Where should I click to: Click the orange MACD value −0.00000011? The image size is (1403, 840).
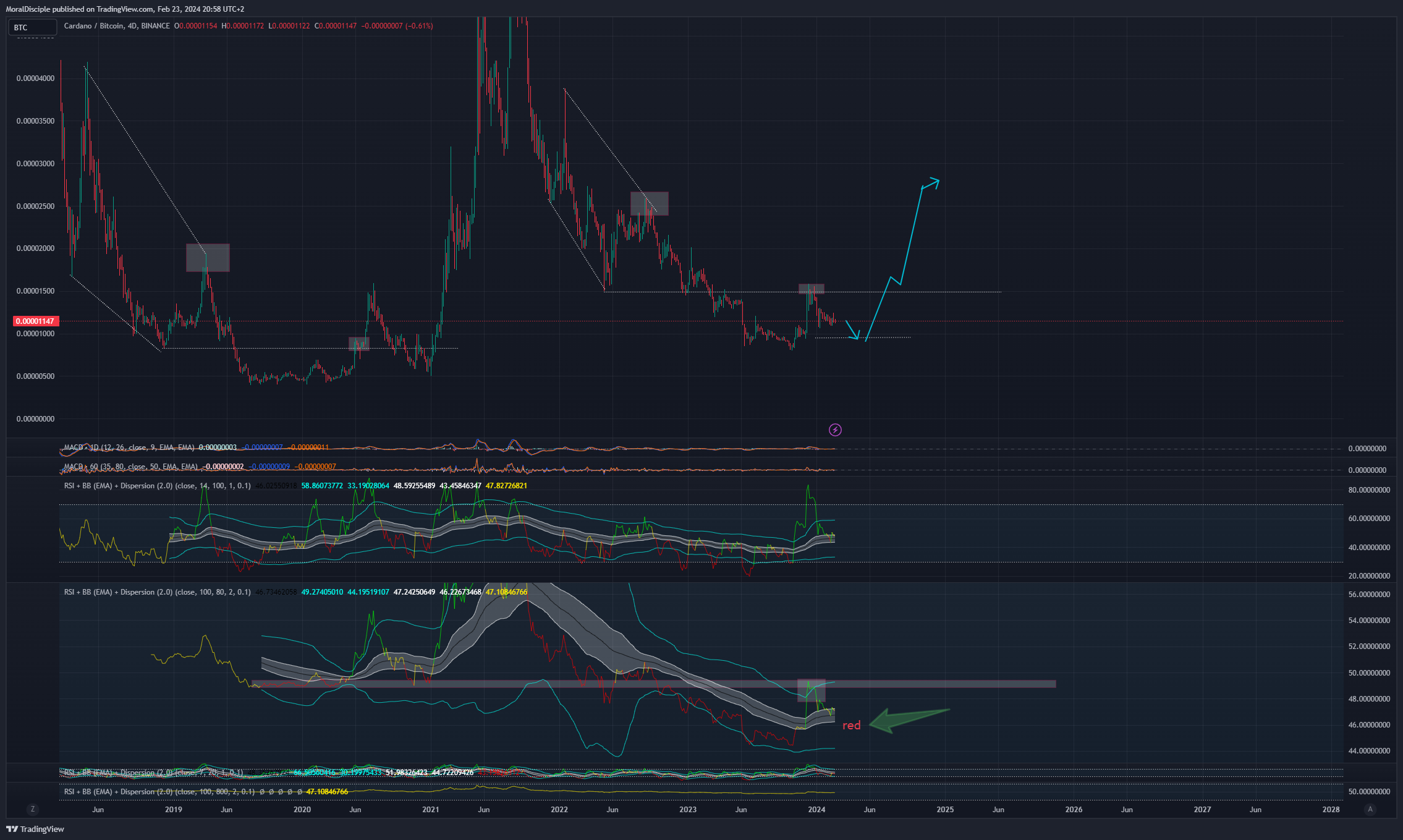coord(308,448)
